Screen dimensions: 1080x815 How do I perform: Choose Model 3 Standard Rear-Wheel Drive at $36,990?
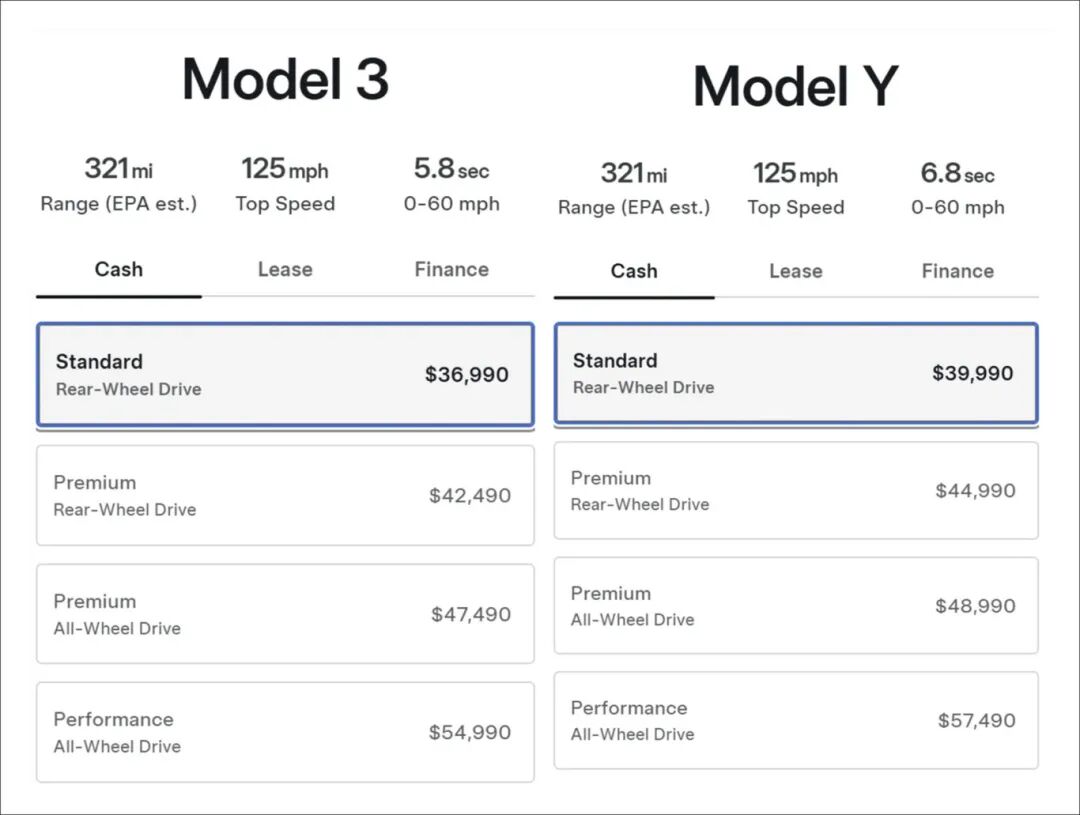pyautogui.click(x=285, y=375)
